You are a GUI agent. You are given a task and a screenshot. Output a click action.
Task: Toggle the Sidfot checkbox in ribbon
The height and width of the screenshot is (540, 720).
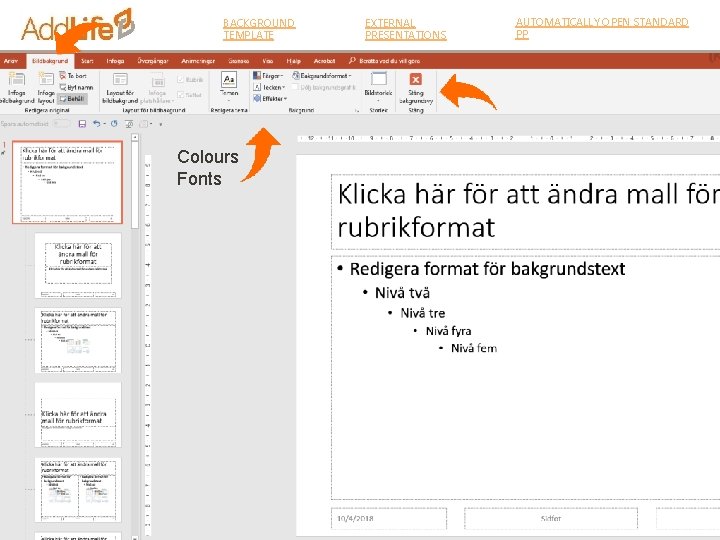click(x=180, y=95)
